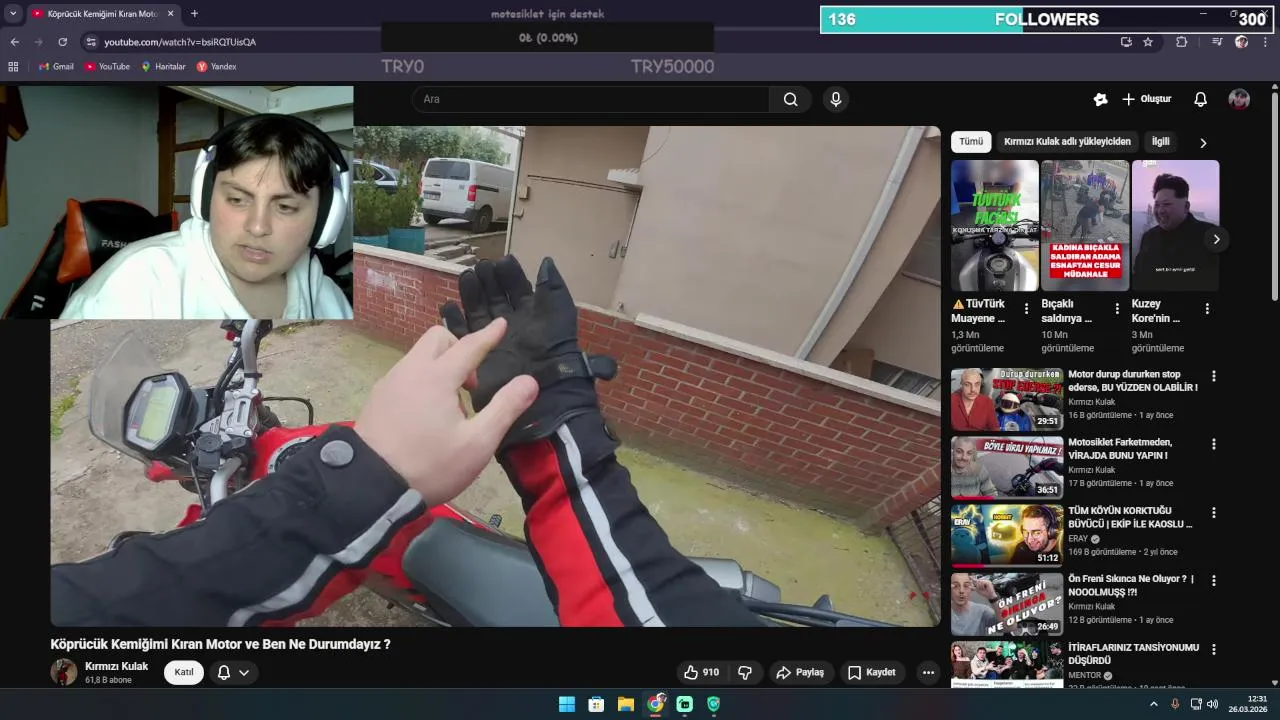Open a new browser tab
Screen dimensions: 1280x720
click(194, 13)
